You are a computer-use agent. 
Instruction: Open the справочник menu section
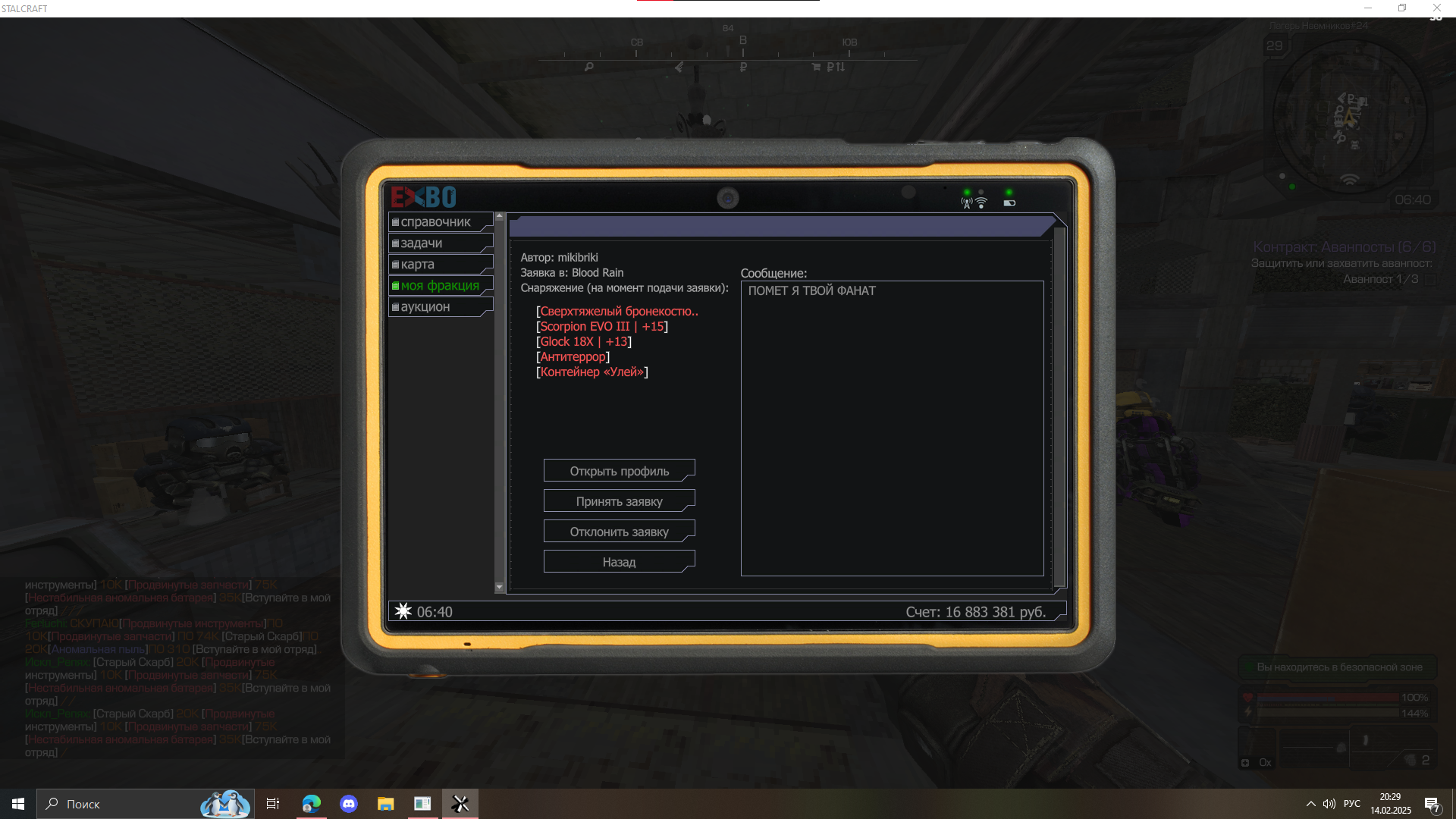tap(441, 222)
